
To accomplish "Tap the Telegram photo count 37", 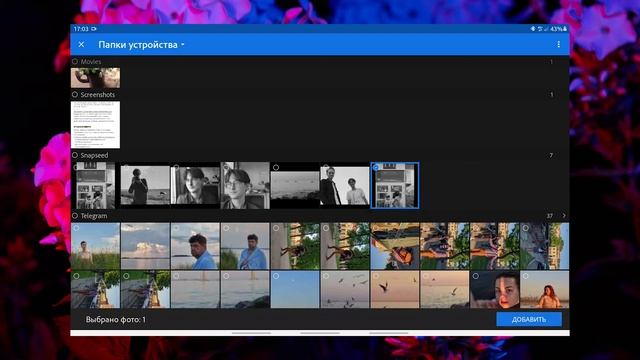I will pyautogui.click(x=550, y=216).
